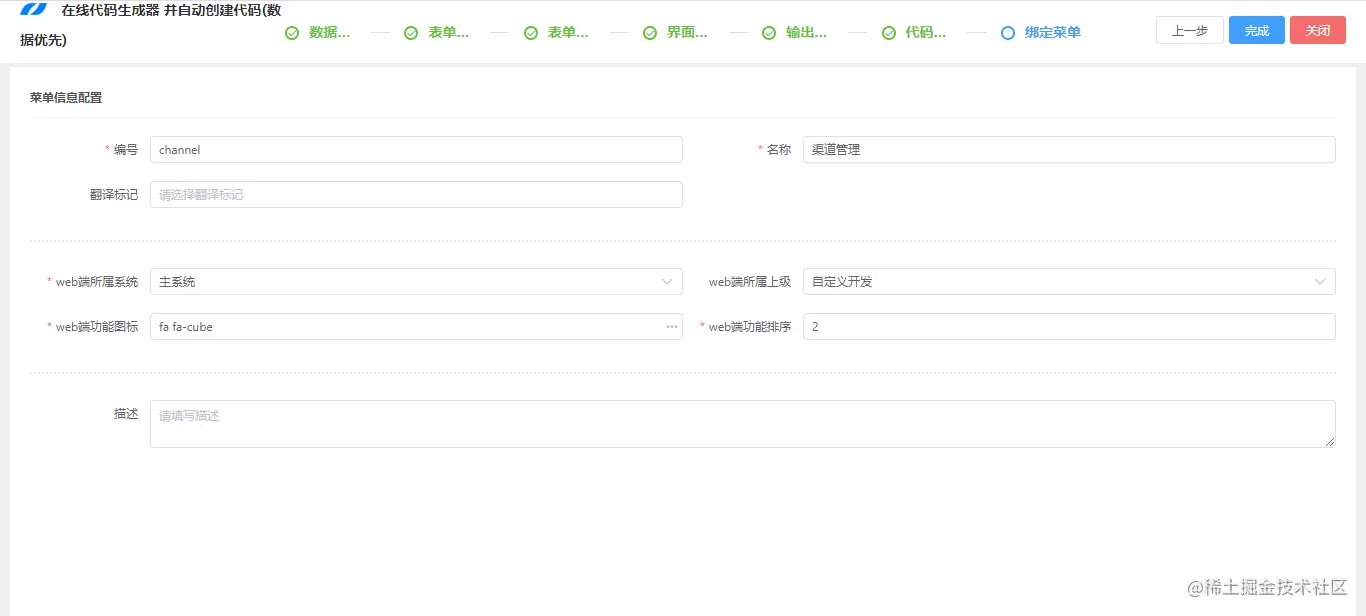Click the checkmark icon on 输出 step
Screen dimensions: 1366x616
point(769,31)
